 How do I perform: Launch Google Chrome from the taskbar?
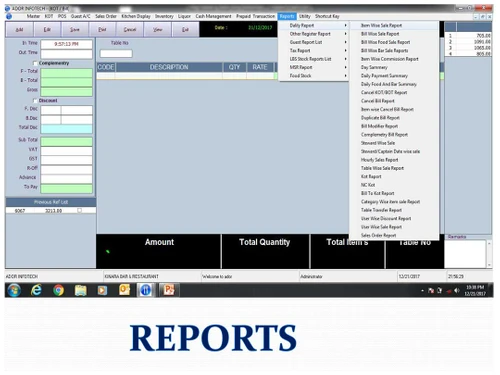(58, 290)
